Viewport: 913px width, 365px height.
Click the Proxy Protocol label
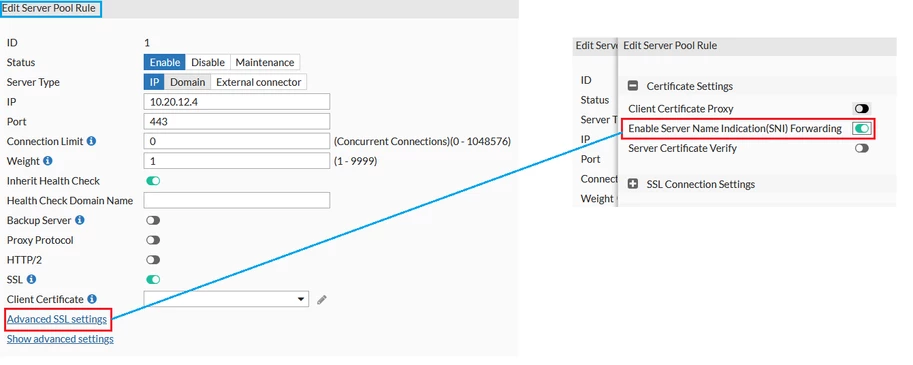[x=40, y=240]
